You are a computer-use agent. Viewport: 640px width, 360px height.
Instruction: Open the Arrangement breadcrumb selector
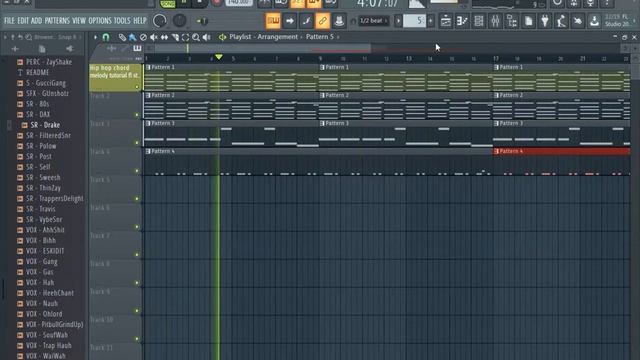[x=277, y=37]
